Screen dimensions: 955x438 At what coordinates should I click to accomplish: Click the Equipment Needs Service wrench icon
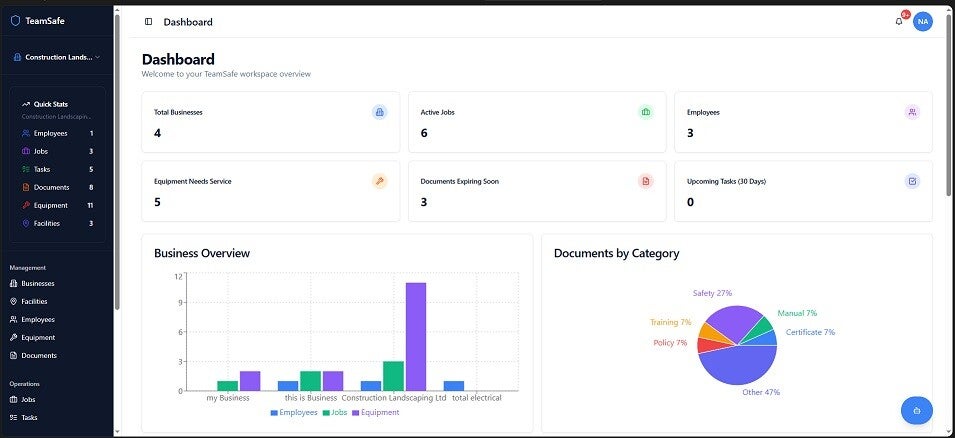pyautogui.click(x=379, y=181)
